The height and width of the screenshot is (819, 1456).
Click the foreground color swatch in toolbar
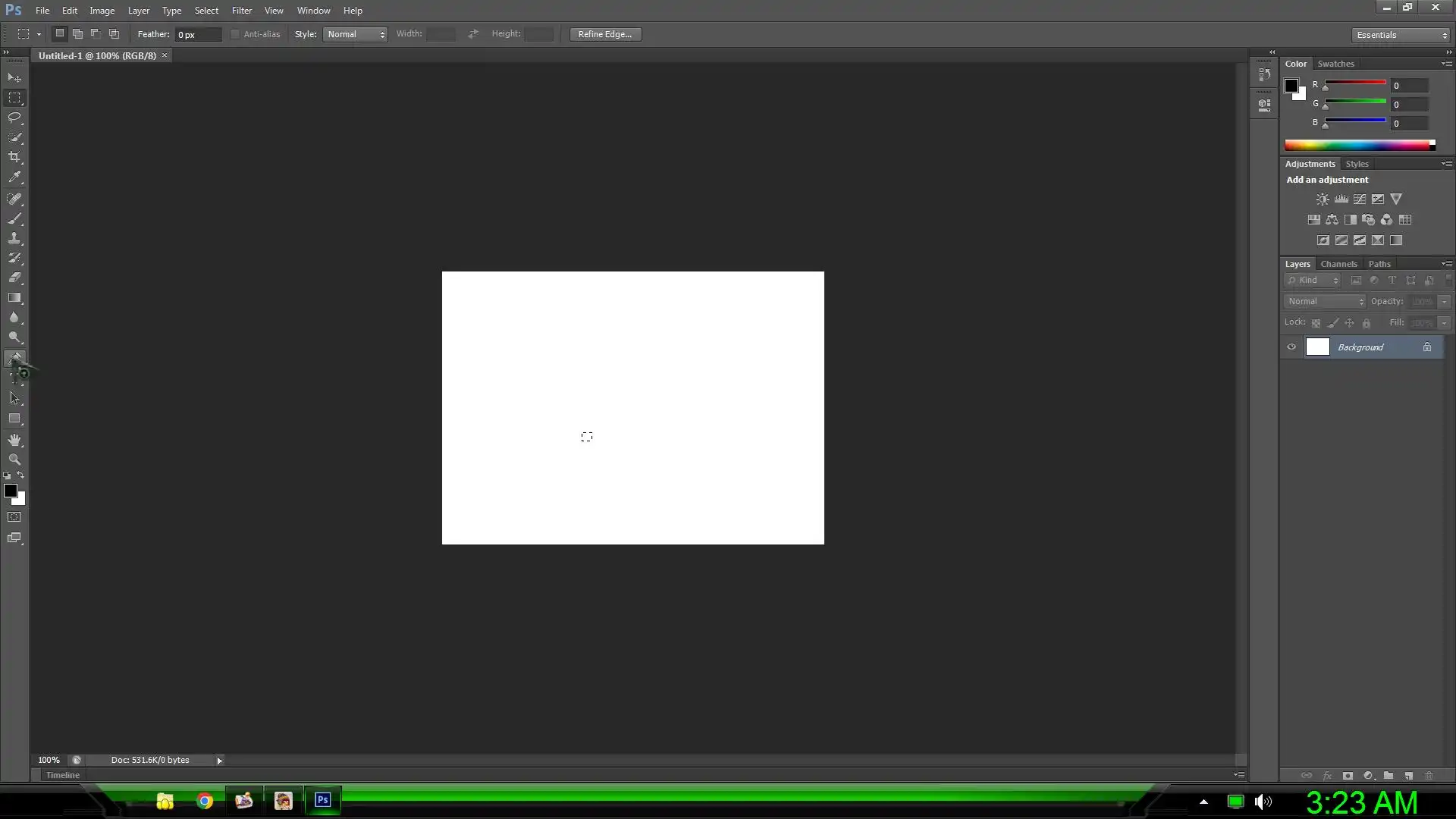tap(10, 491)
